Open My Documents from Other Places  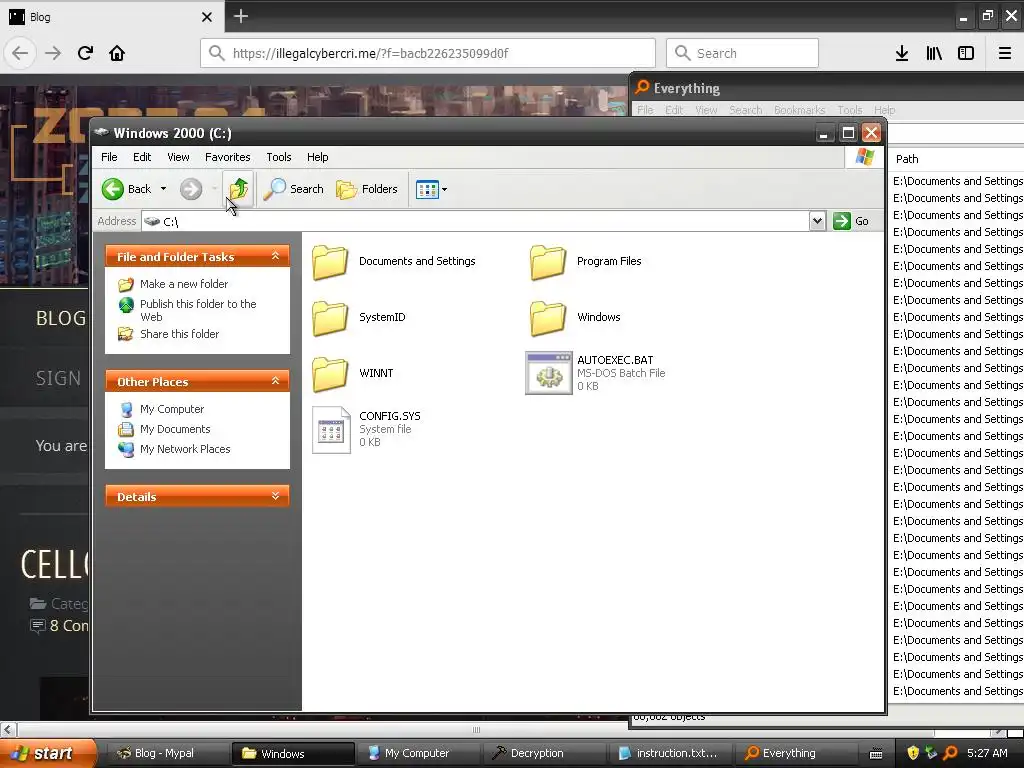pyautogui.click(x=175, y=429)
